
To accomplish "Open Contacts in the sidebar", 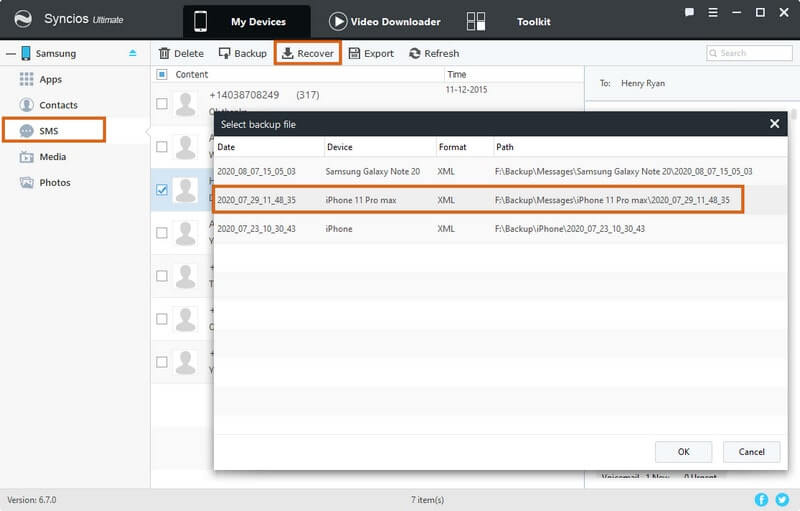I will tap(58, 105).
